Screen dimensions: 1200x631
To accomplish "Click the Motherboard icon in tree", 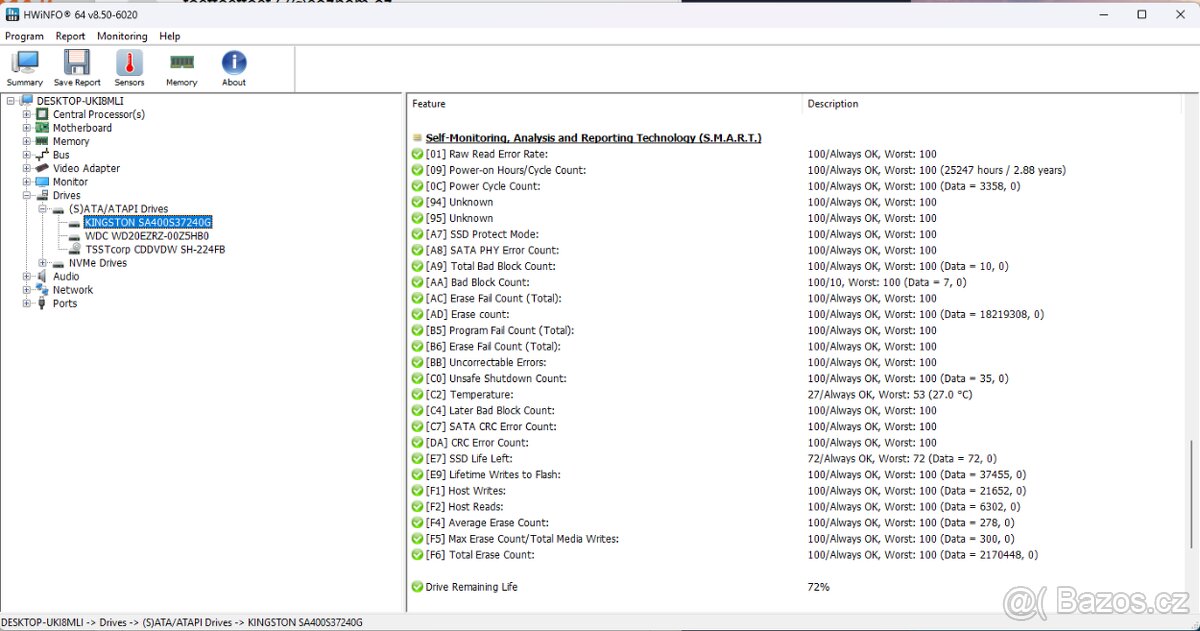I will (42, 128).
